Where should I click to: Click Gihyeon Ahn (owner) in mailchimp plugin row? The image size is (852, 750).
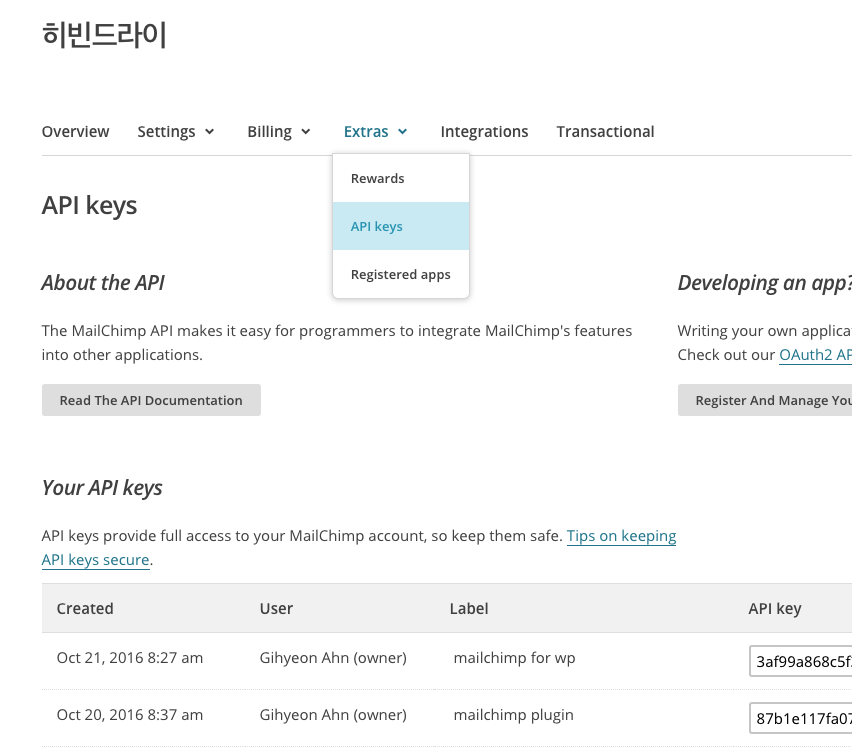point(333,715)
